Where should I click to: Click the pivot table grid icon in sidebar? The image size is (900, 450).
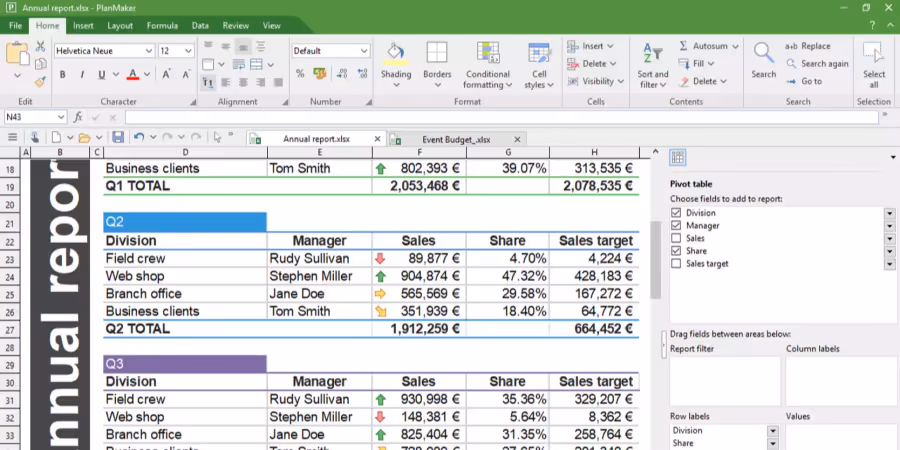coord(678,158)
